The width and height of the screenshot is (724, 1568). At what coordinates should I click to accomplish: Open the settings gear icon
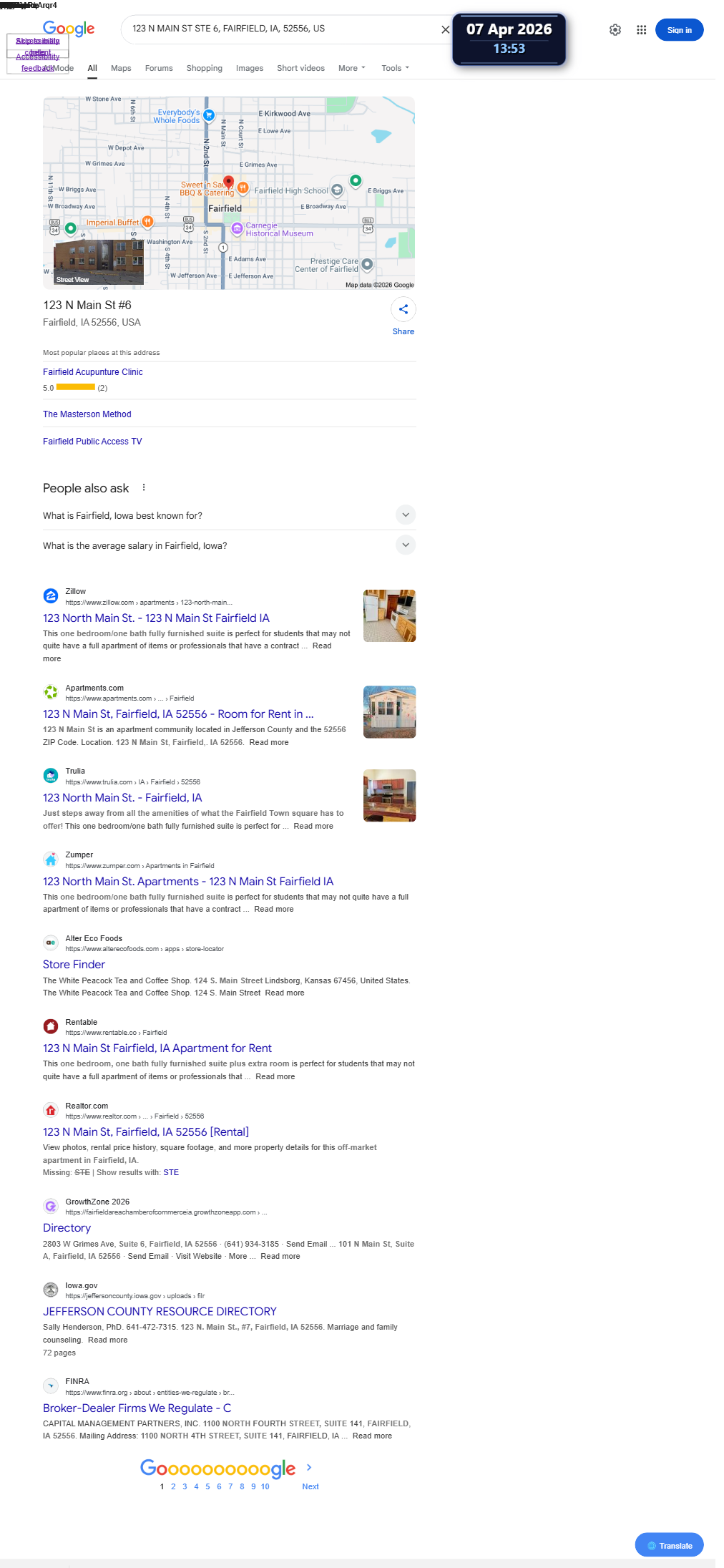pos(615,30)
